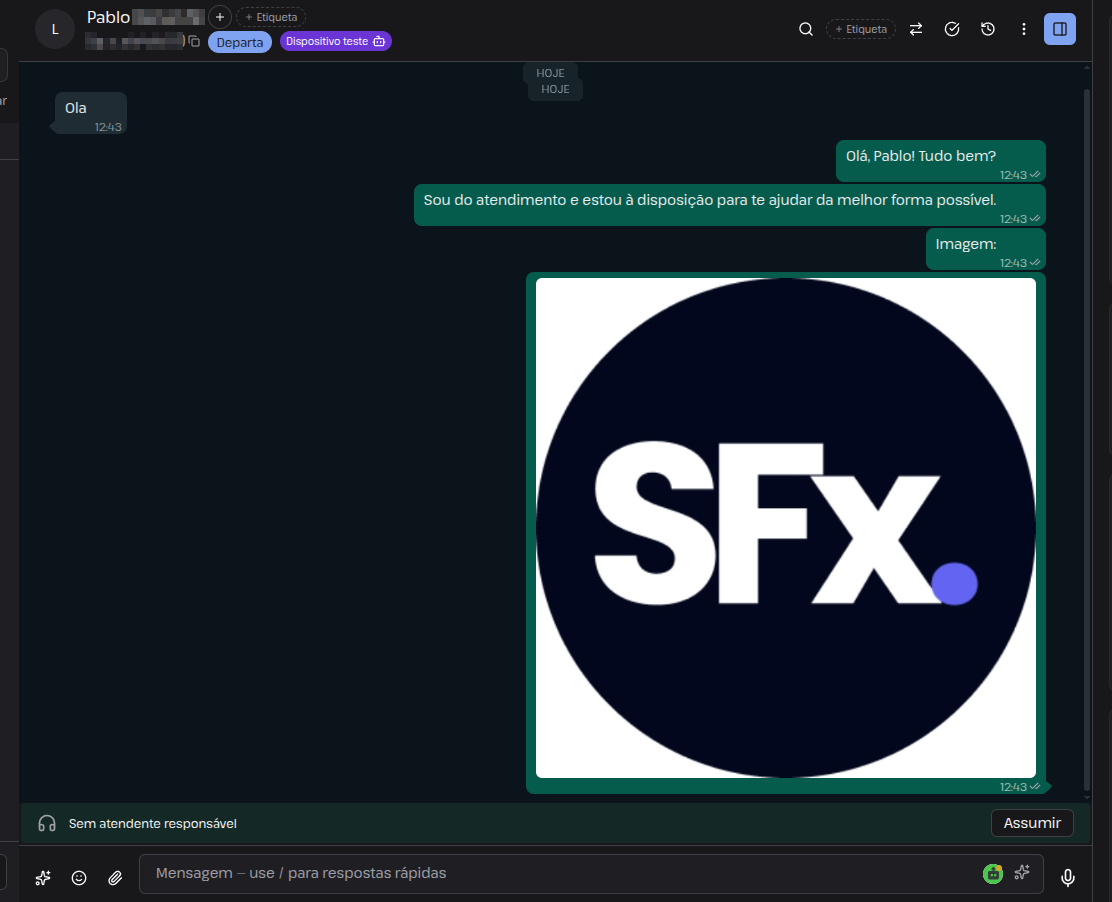This screenshot has height=902, width=1112.
Task: Toggle the blue side panel button
Action: [1060, 29]
